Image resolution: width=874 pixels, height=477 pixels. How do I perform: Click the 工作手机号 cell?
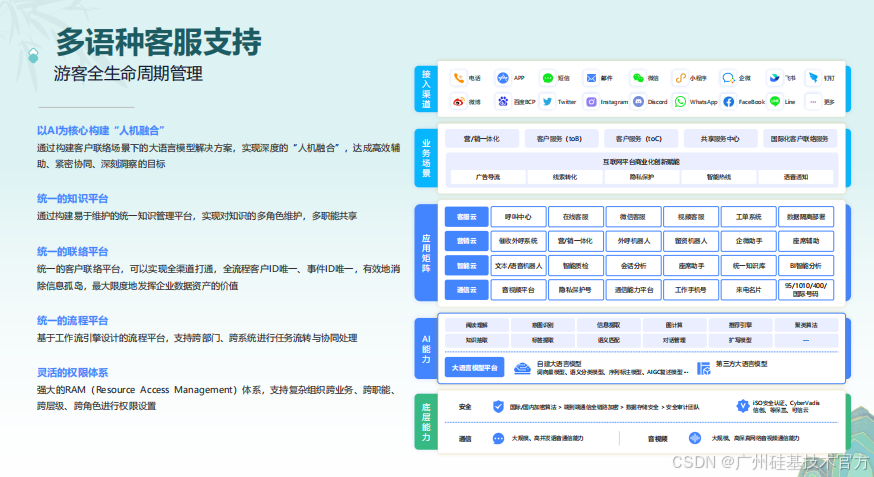click(691, 290)
